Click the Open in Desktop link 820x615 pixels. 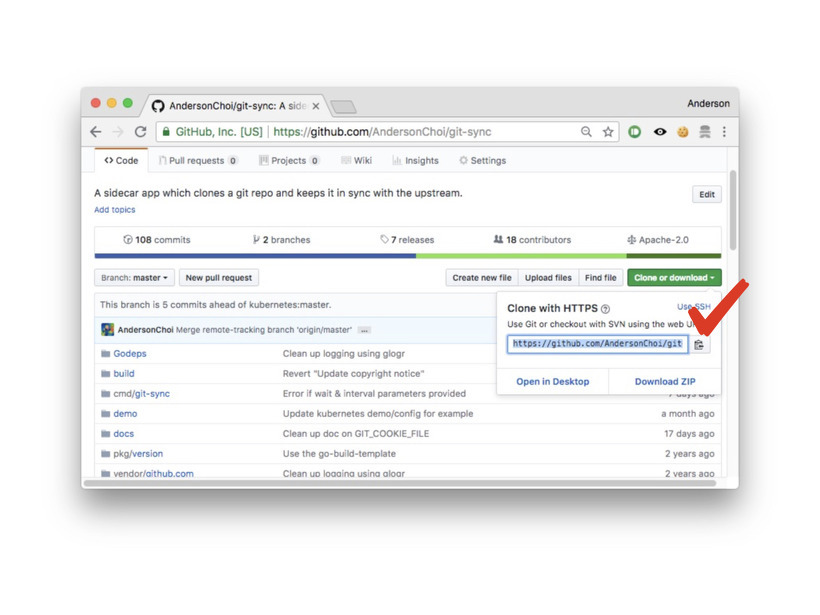[x=553, y=382]
